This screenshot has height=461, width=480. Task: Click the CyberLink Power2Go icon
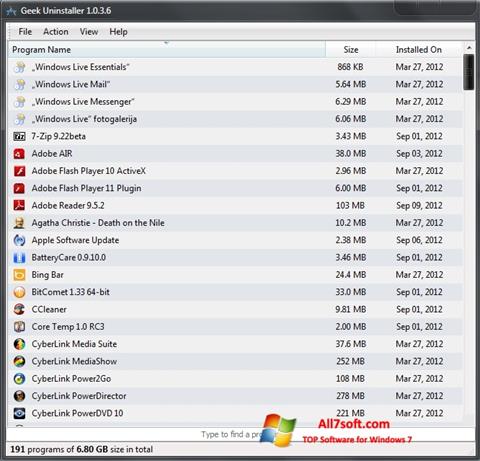[19, 379]
